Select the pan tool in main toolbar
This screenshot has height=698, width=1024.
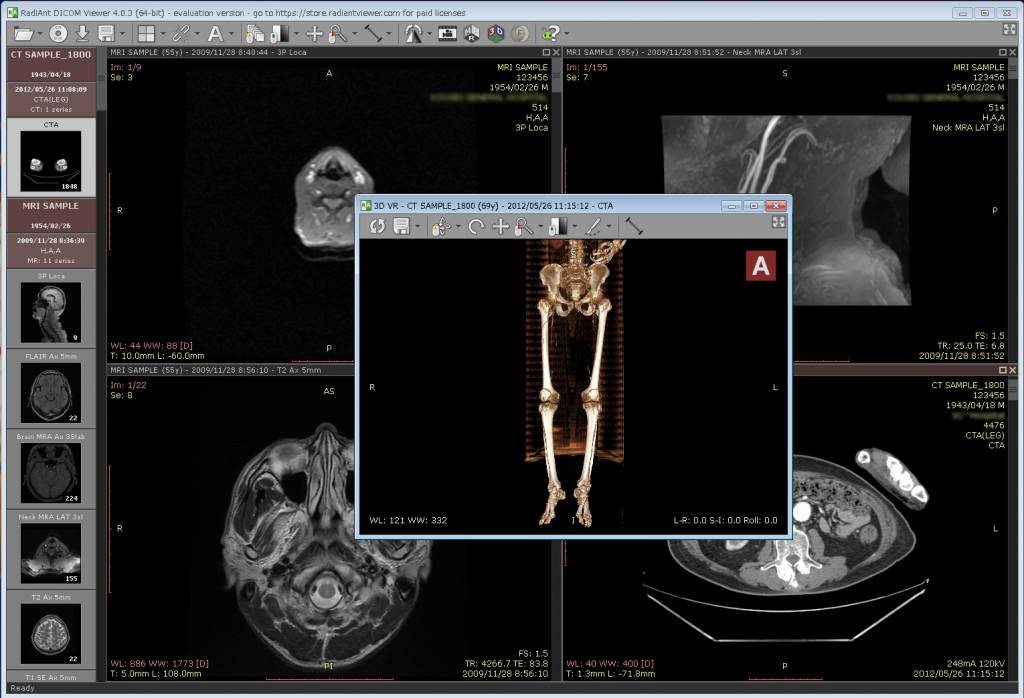click(315, 33)
